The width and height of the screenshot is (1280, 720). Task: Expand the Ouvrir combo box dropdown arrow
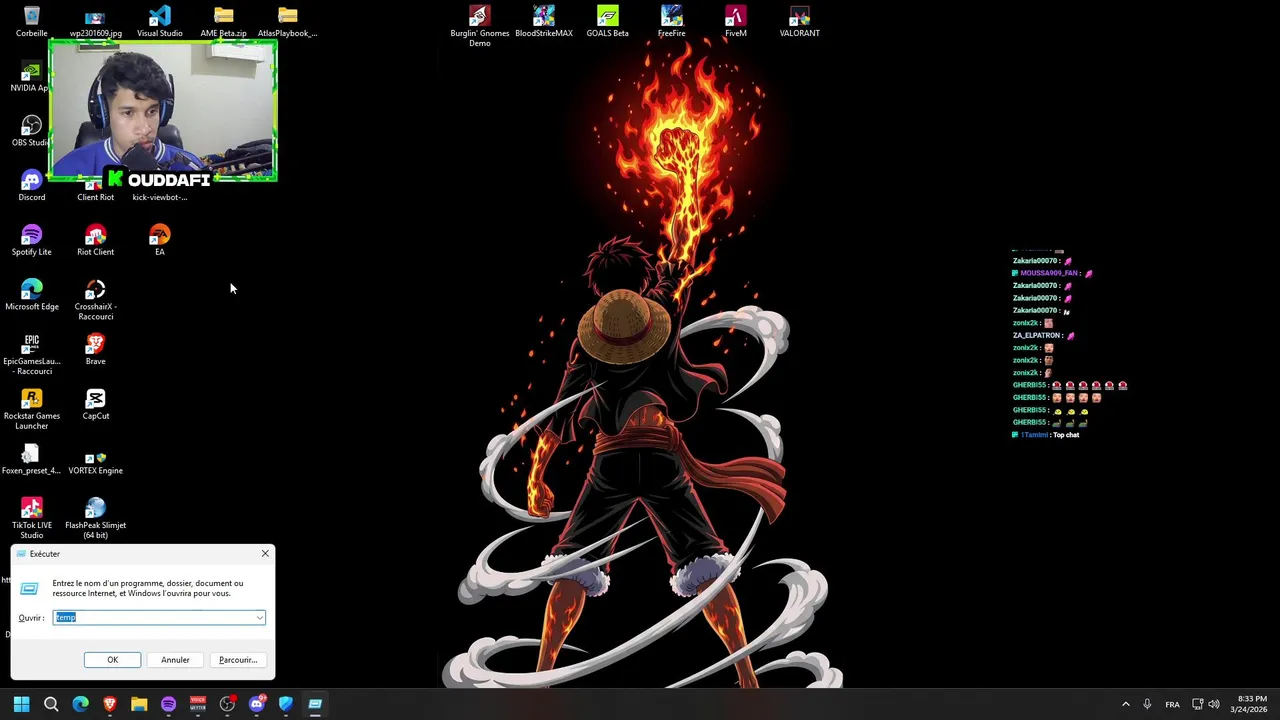(260, 617)
